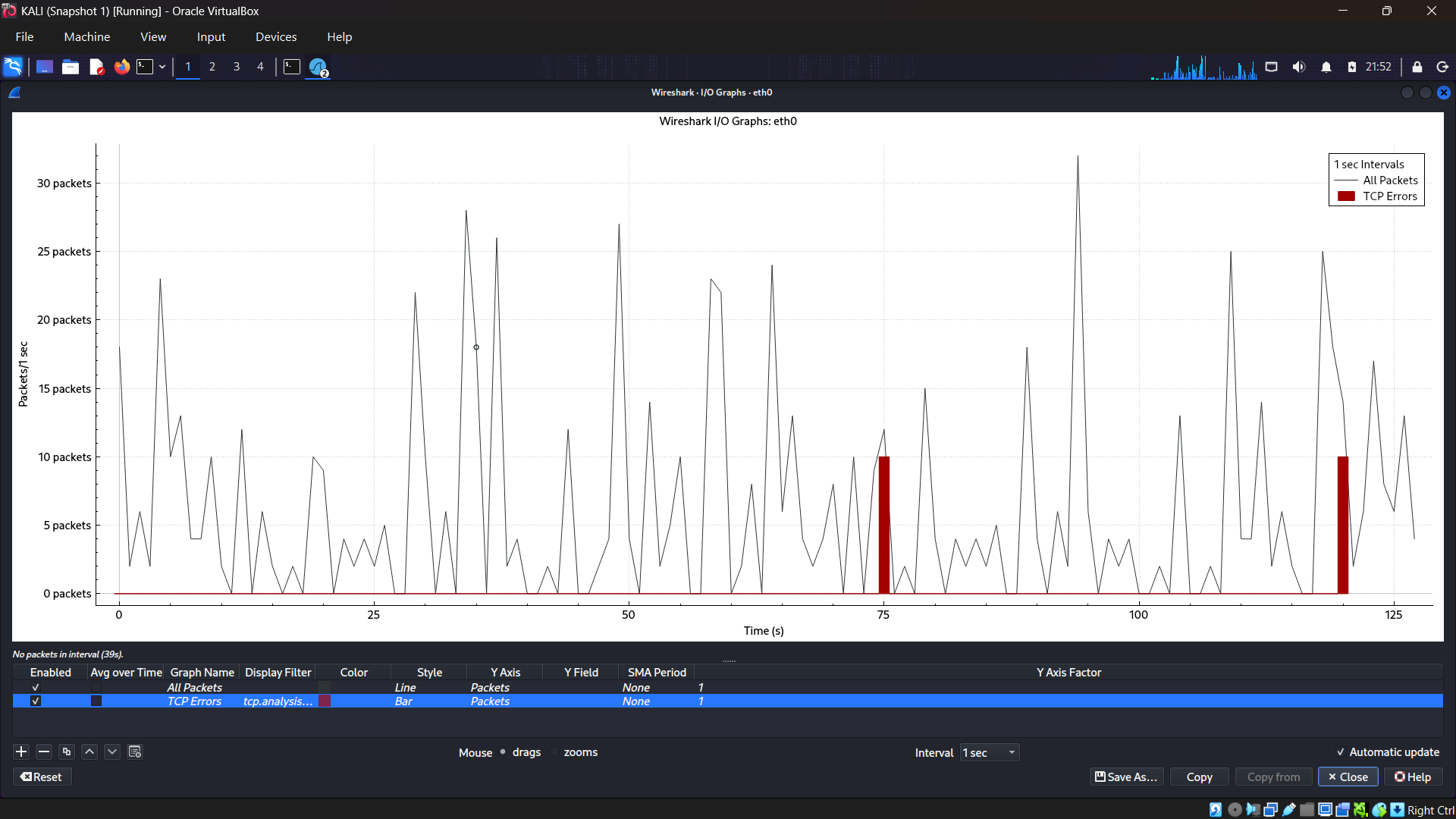
Task: Open the file manager launcher in the Kali panel
Action: point(71,67)
